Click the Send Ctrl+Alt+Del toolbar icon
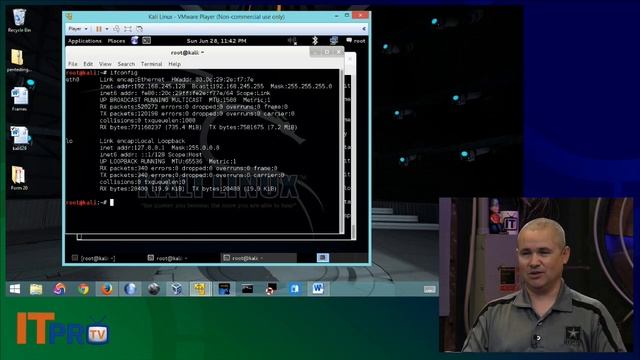Screen dimensions: 640x360 pos(116,29)
